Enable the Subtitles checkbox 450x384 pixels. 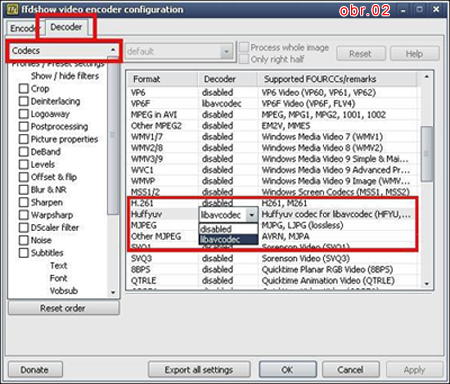pos(24,253)
